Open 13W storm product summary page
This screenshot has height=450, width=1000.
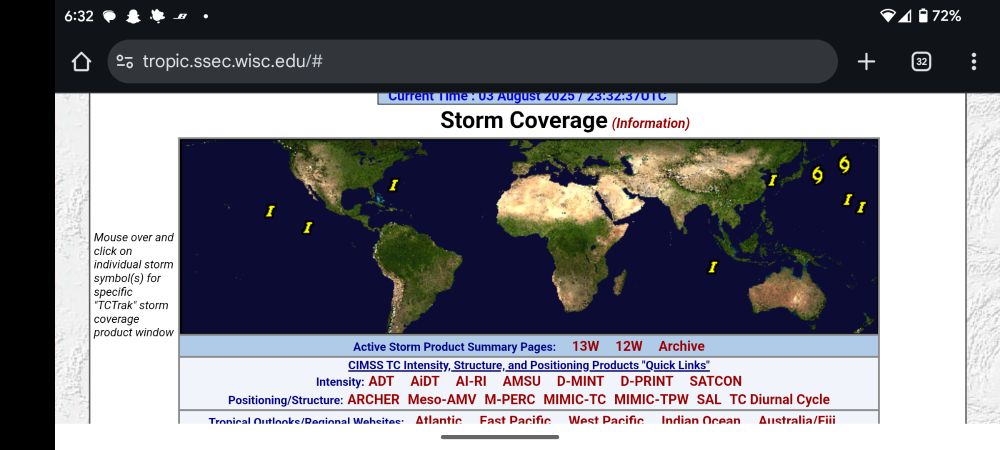pos(585,346)
